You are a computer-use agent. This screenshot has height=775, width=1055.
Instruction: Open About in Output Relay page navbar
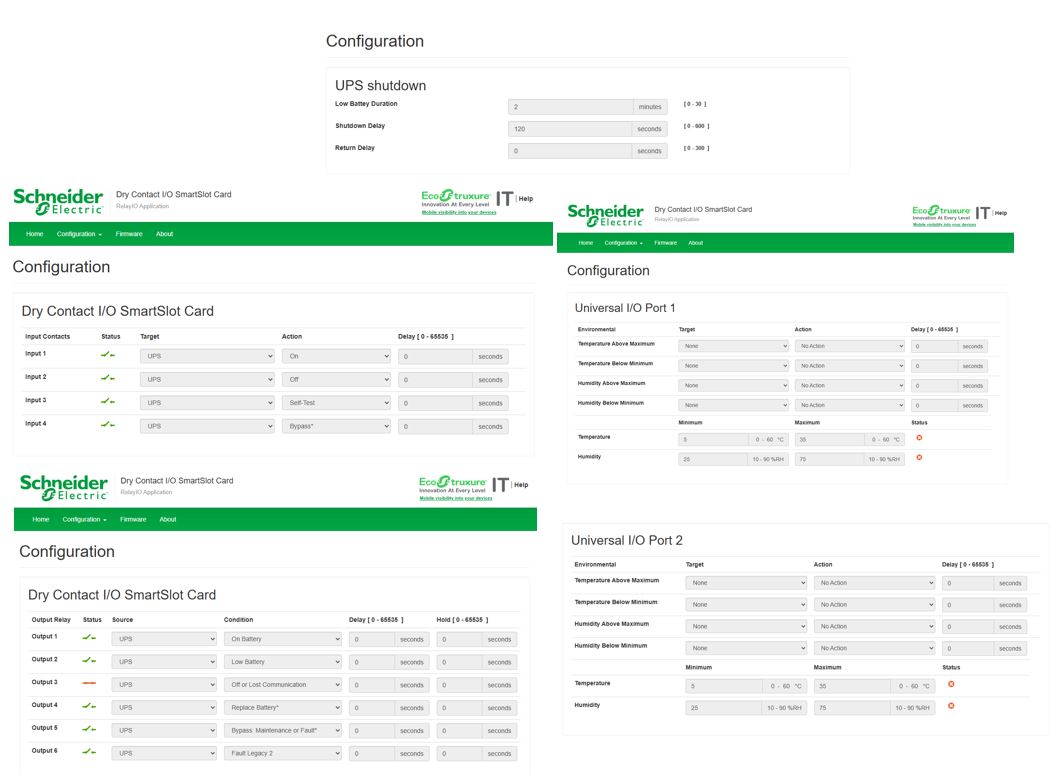[168, 519]
